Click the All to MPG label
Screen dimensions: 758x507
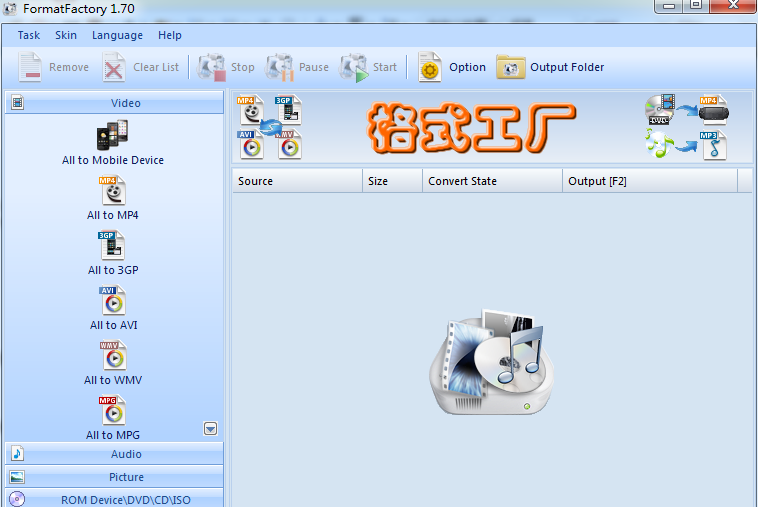tap(113, 435)
